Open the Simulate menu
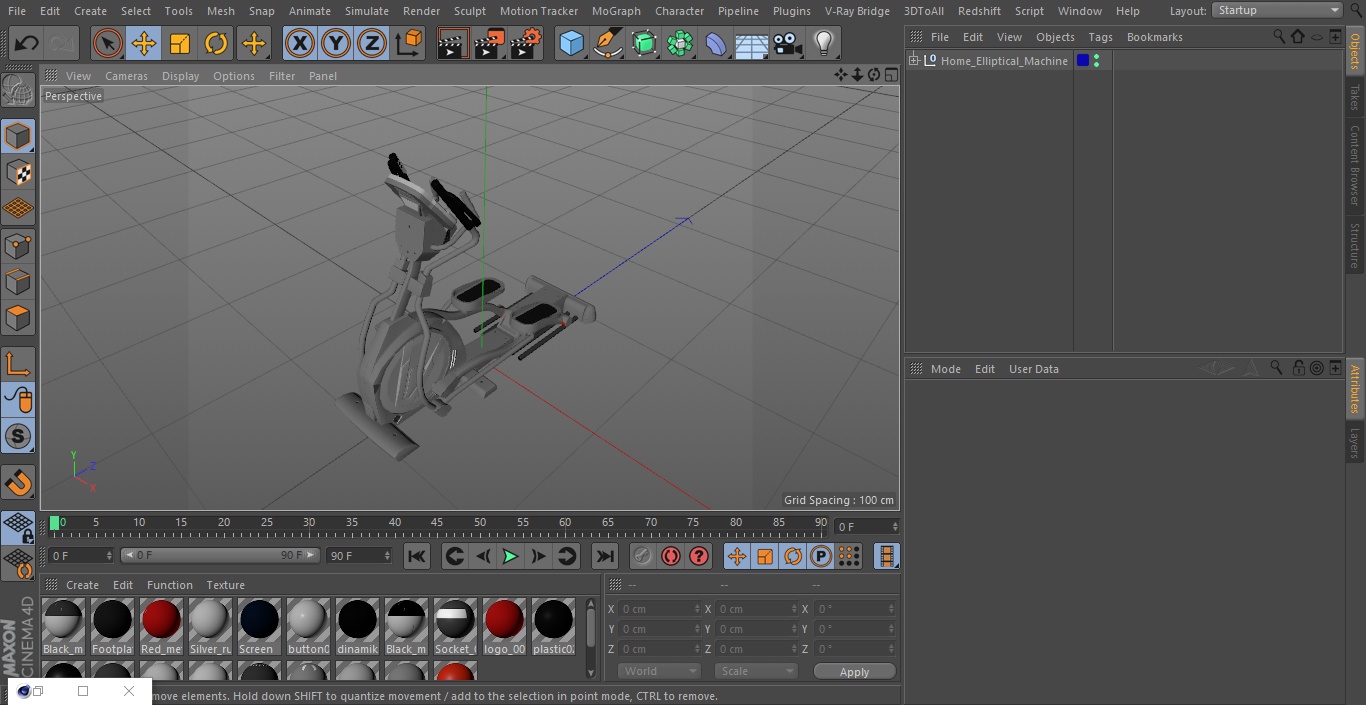Image resolution: width=1366 pixels, height=705 pixels. (x=367, y=11)
